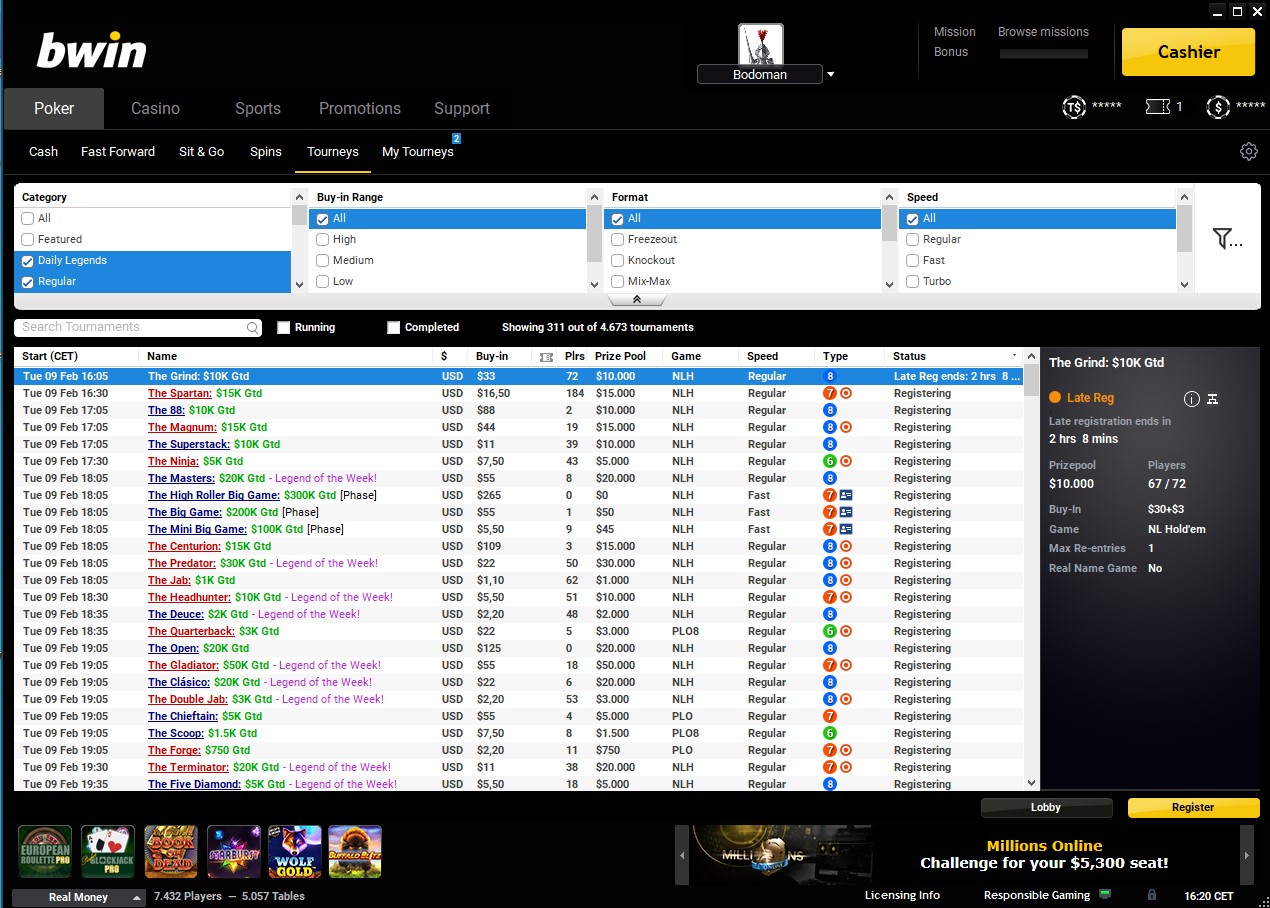Check the Knockout format checkbox
Screen dimensions: 1270x908
(x=618, y=261)
